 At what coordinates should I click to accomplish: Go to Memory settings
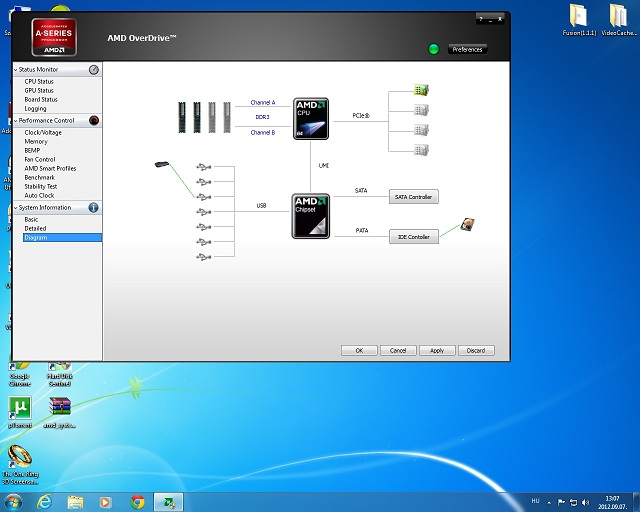tap(36, 142)
